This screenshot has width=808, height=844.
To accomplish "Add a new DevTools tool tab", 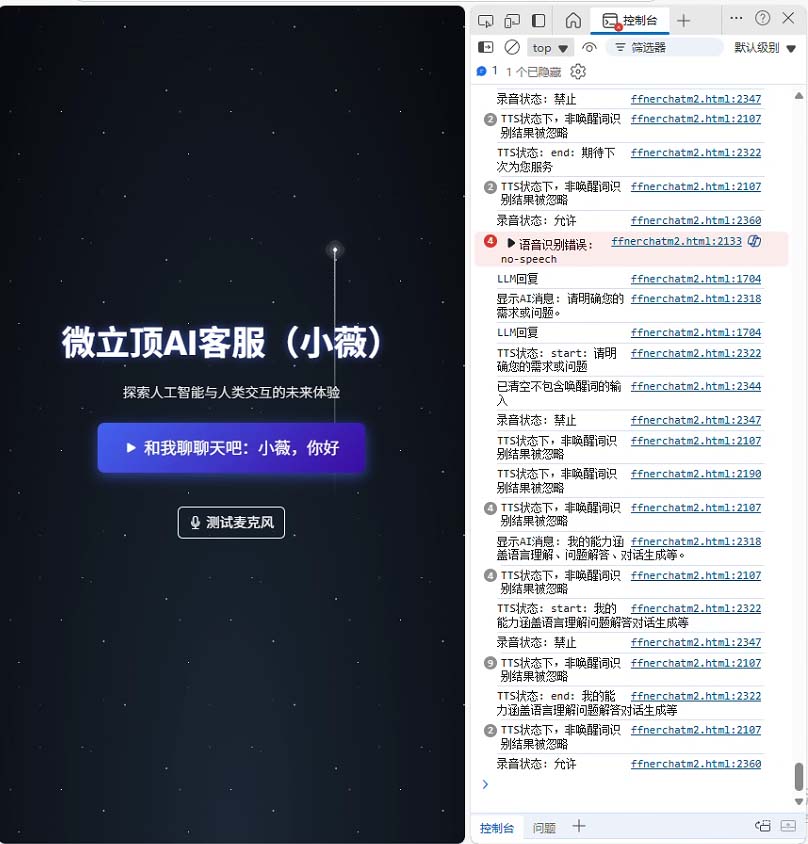I will (x=683, y=20).
